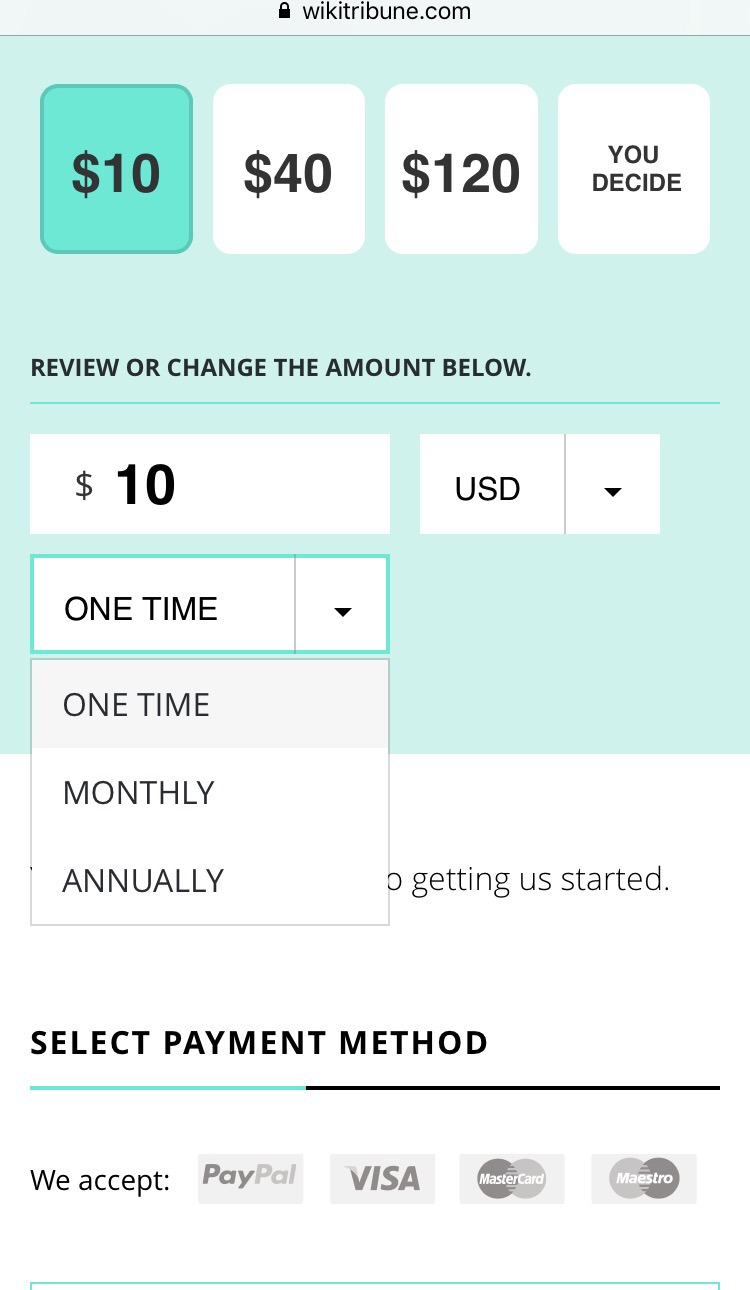Tap the lock icon in address bar

(x=285, y=12)
